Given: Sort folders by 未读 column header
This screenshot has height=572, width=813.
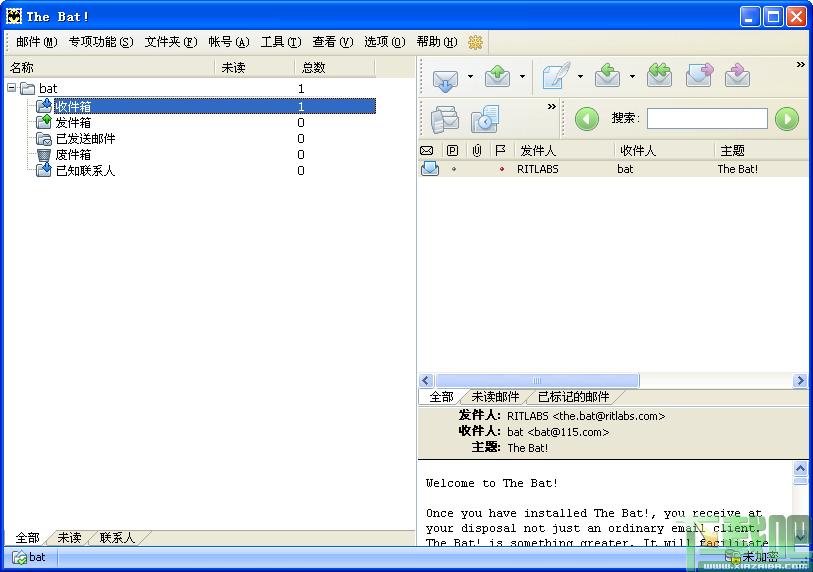Looking at the screenshot, I should [x=255, y=68].
